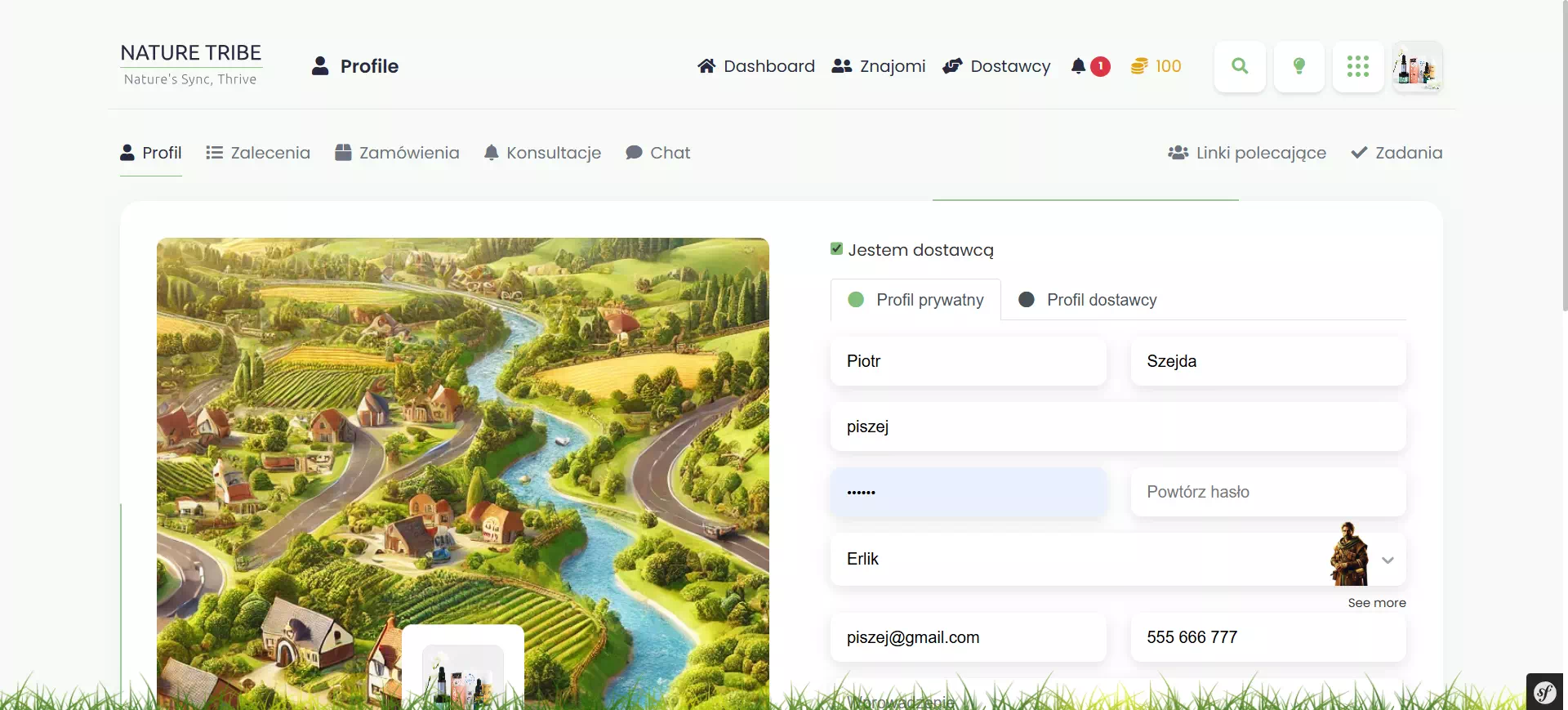Expand the Erlik character dropdown
The width and height of the screenshot is (1568, 710).
1387,560
